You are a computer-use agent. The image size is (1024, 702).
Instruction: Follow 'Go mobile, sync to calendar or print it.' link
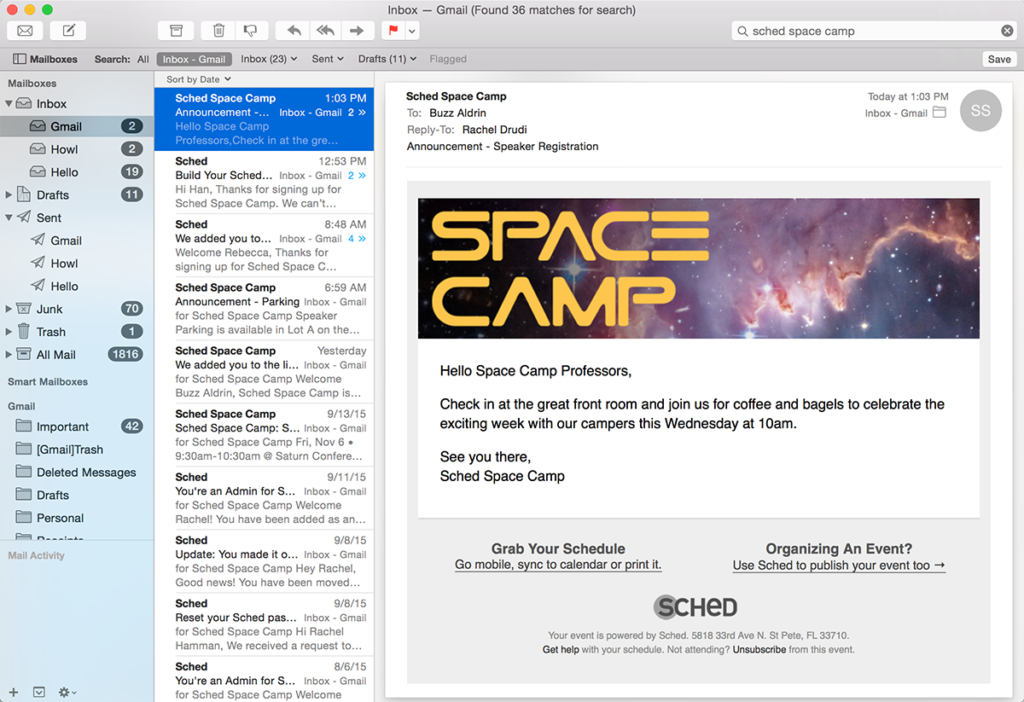pos(558,565)
